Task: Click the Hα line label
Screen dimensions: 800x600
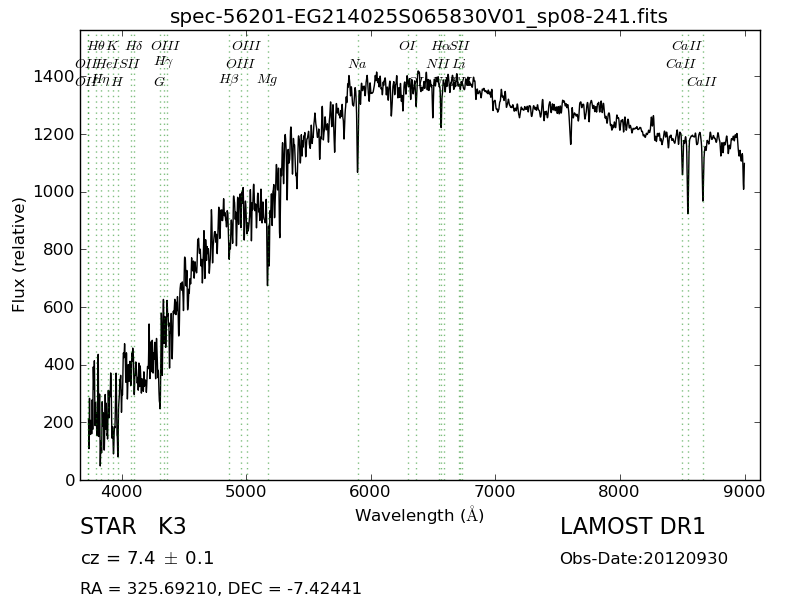Action: (440, 46)
